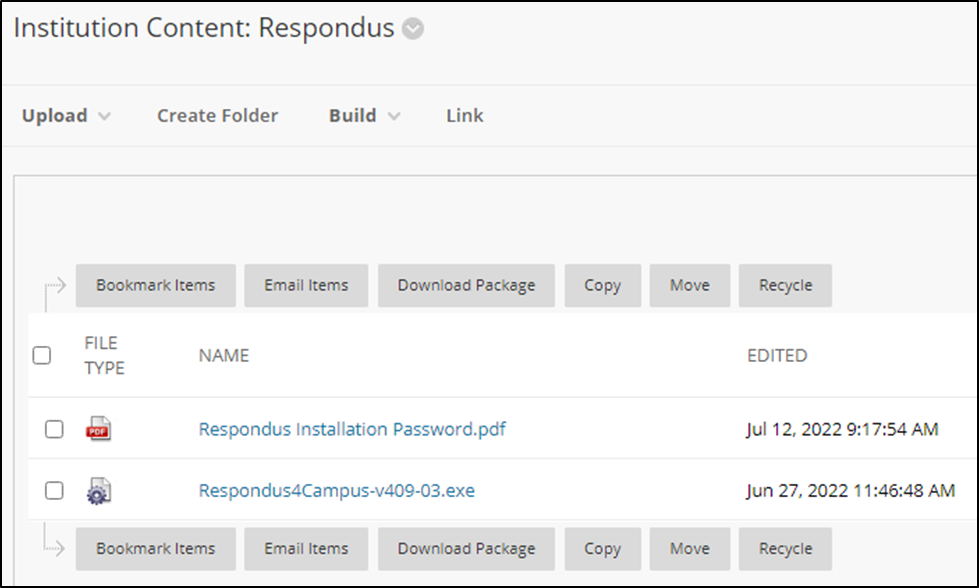Sort by the NAME column header

(x=224, y=355)
